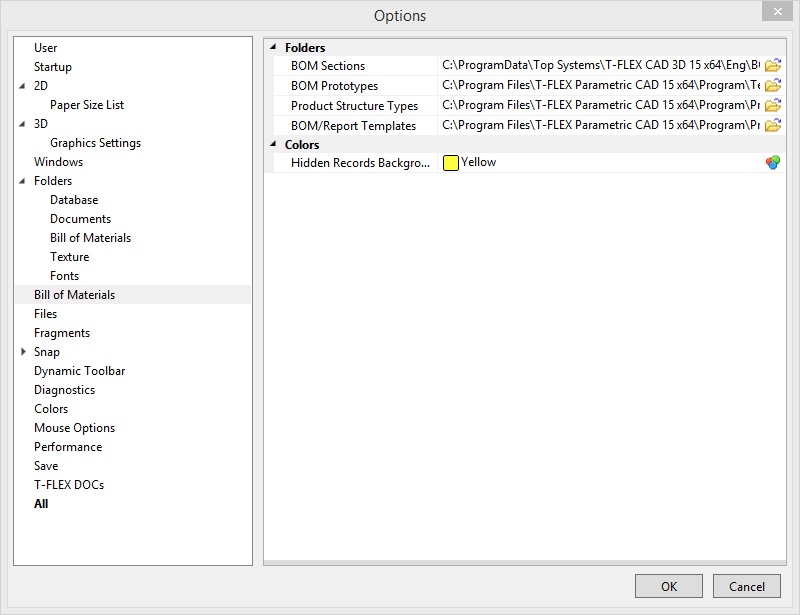Open the Dynamic Toolbar options page
This screenshot has width=800, height=615.
coord(79,371)
